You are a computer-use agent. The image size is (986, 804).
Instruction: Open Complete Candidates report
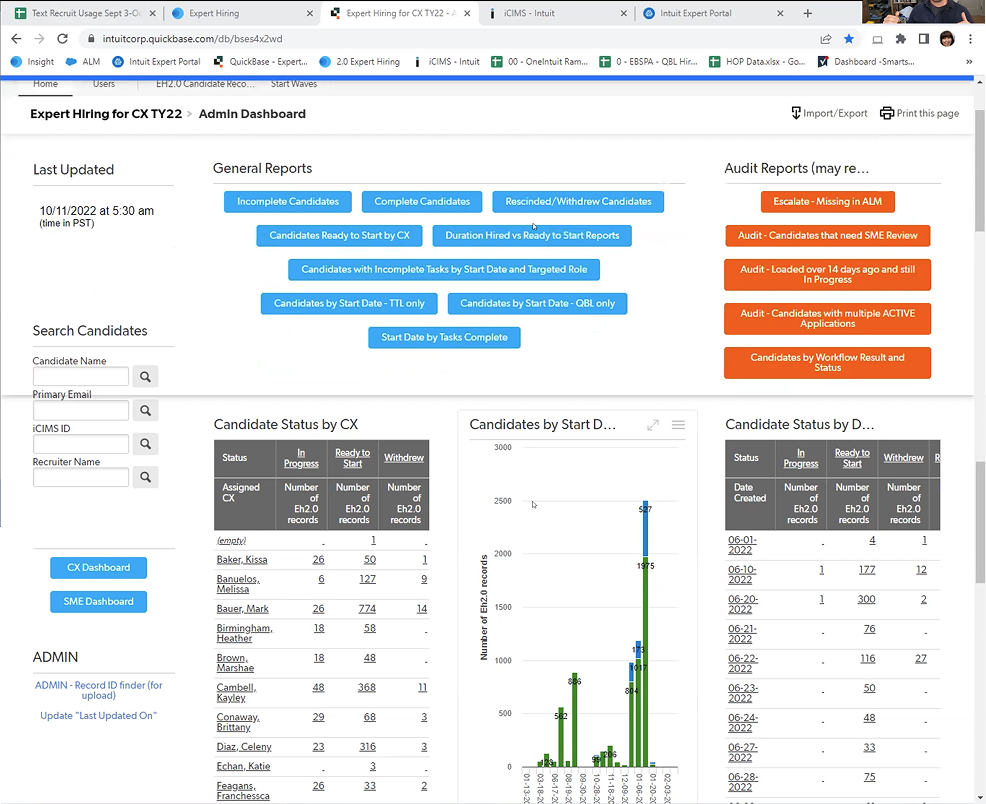tap(422, 202)
